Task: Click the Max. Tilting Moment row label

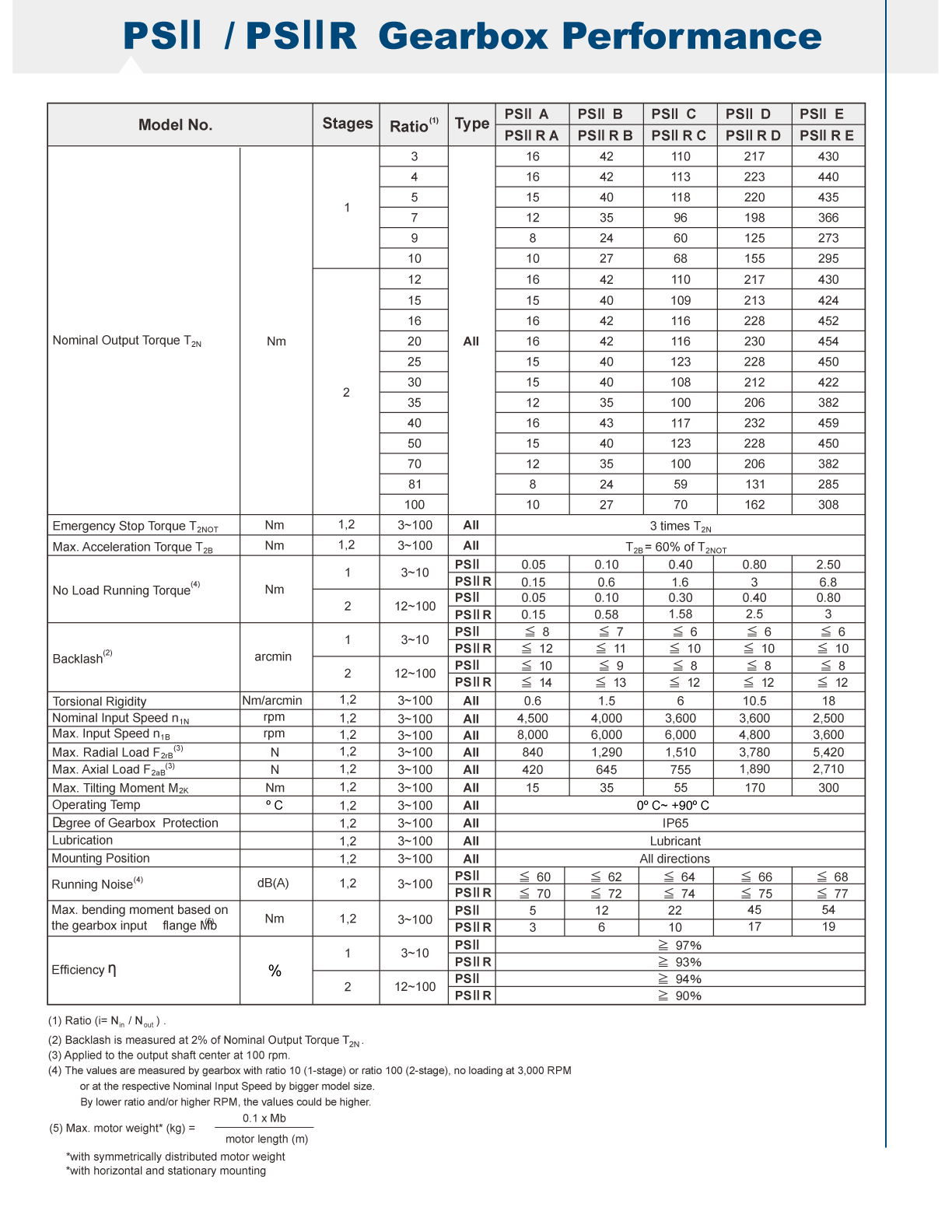Action: tap(121, 788)
